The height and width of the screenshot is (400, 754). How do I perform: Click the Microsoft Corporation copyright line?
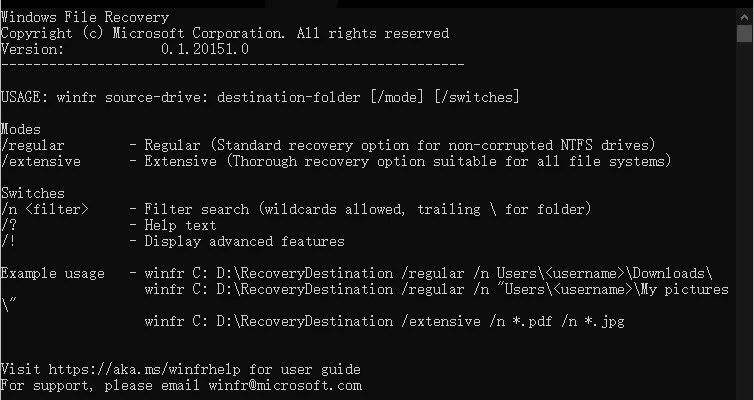225,33
